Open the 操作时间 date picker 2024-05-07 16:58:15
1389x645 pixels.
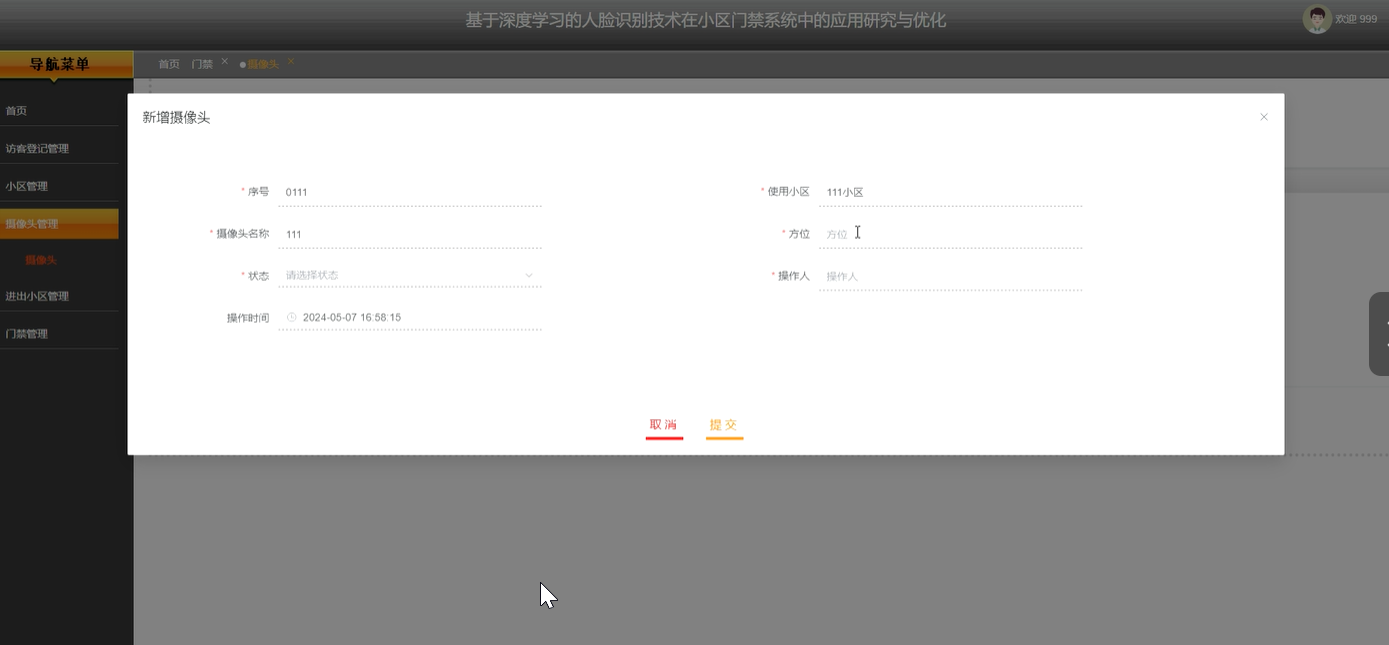[410, 317]
